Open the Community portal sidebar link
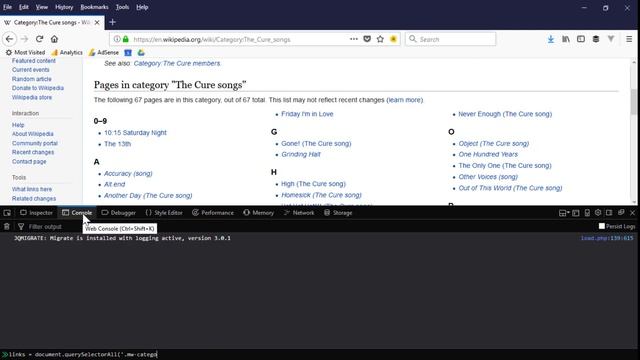This screenshot has width=640, height=360. tap(35, 143)
